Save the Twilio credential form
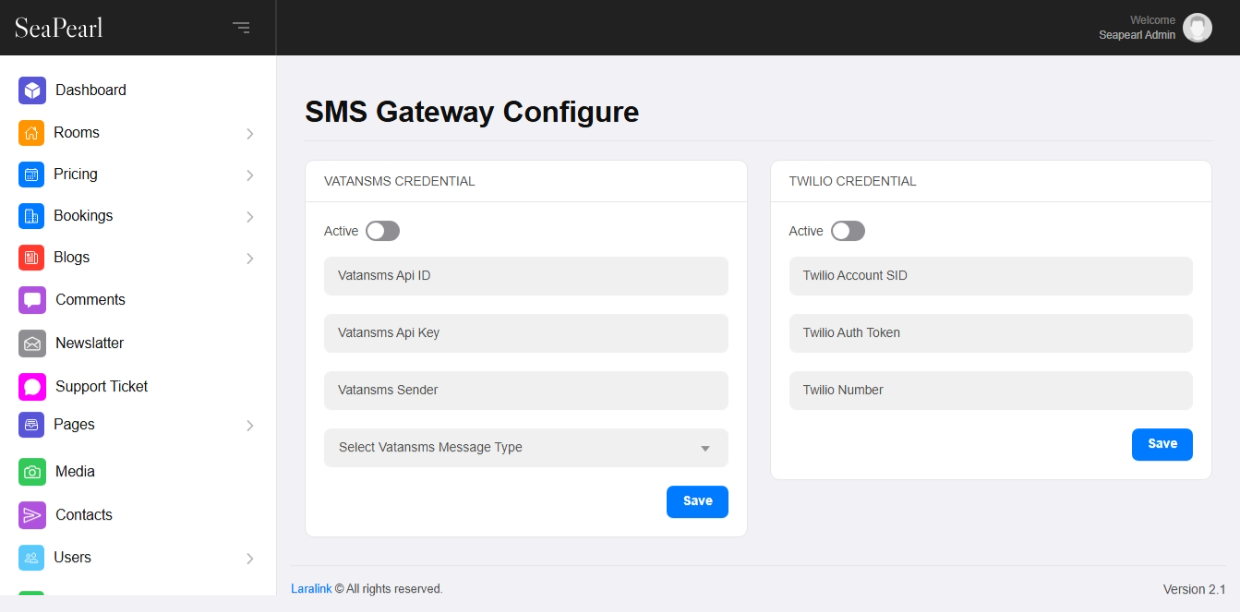The width and height of the screenshot is (1240, 612). [1162, 444]
